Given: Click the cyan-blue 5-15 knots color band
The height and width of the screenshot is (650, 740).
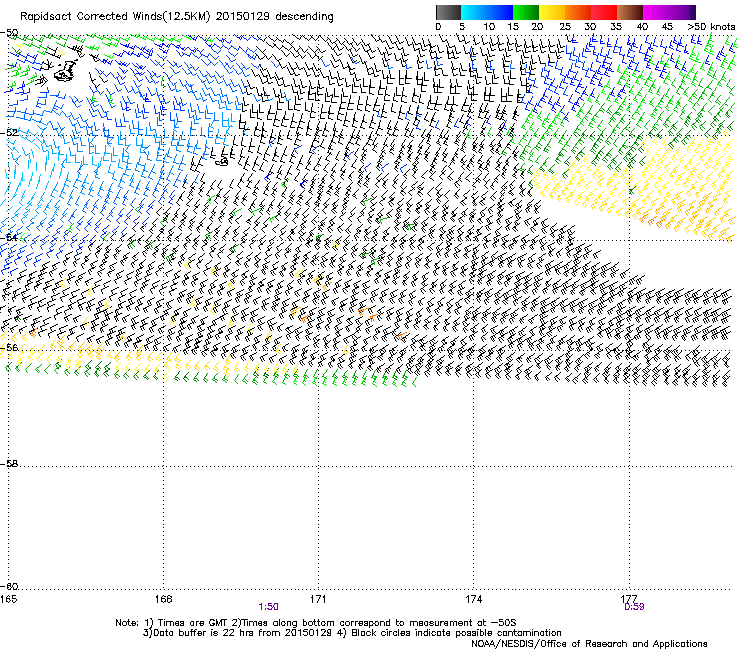Looking at the screenshot, I should point(487,12).
